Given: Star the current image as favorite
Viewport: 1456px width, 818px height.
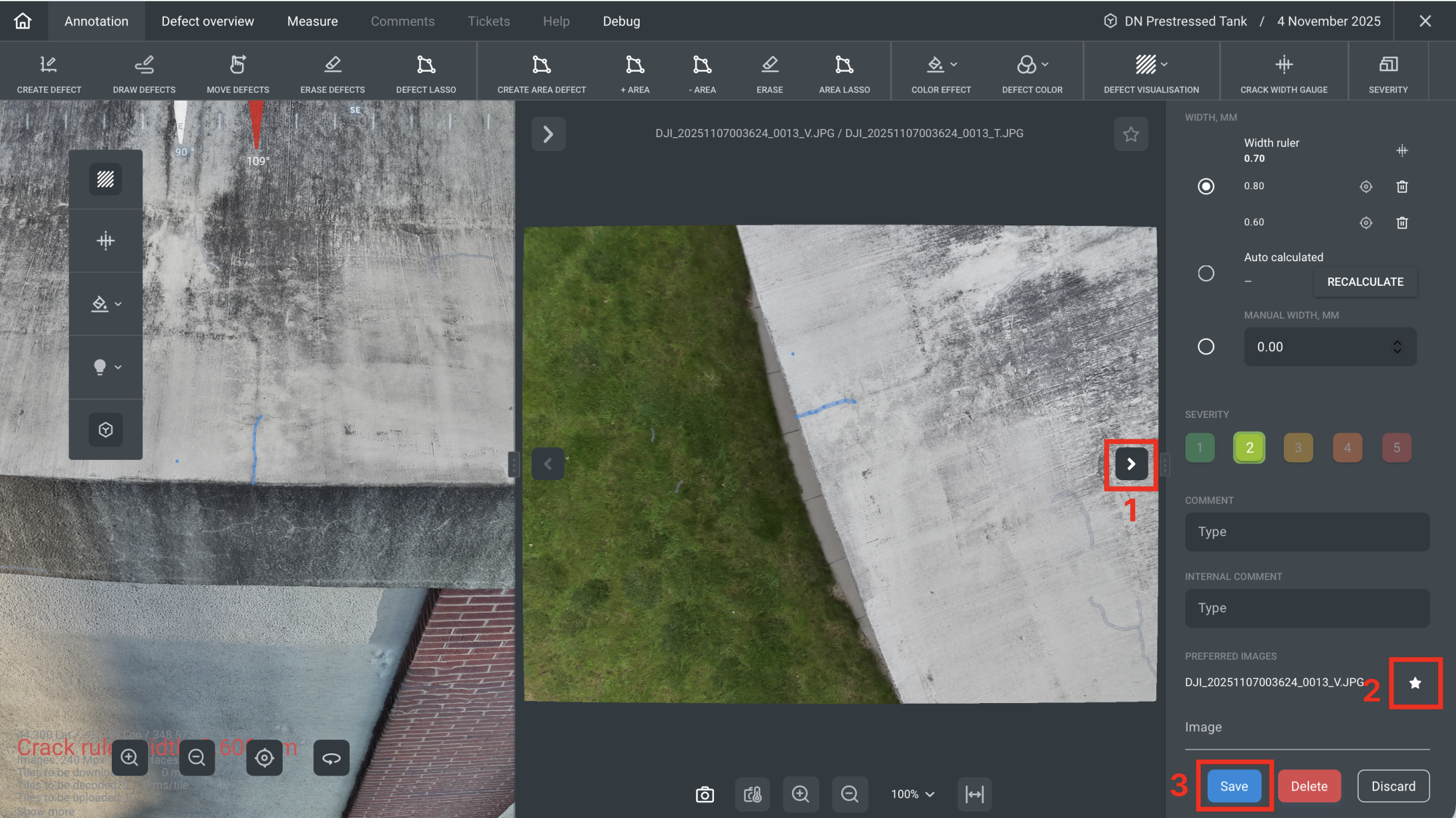Looking at the screenshot, I should (1131, 134).
